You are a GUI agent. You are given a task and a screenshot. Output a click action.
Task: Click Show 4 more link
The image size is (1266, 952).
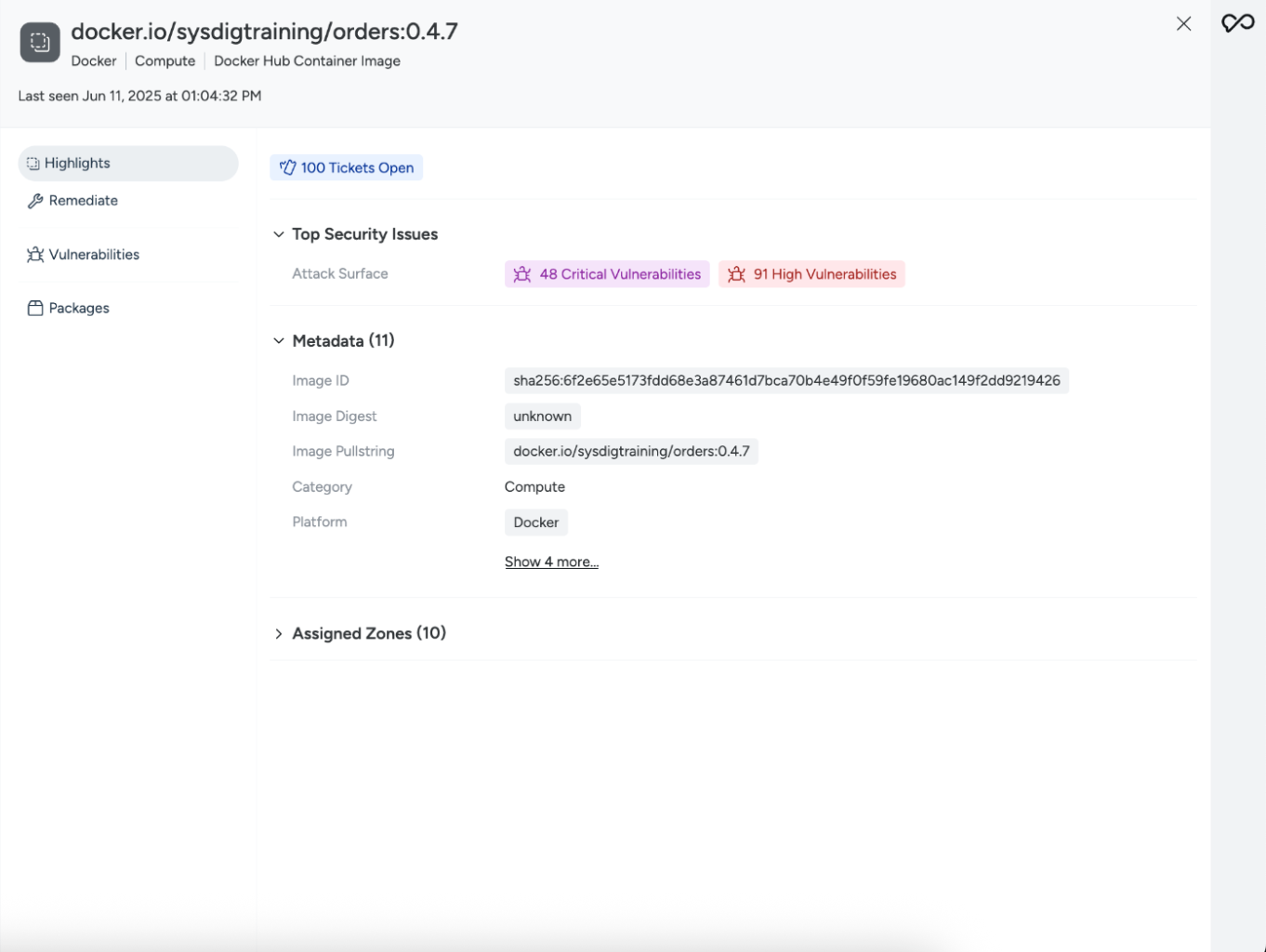(x=551, y=562)
